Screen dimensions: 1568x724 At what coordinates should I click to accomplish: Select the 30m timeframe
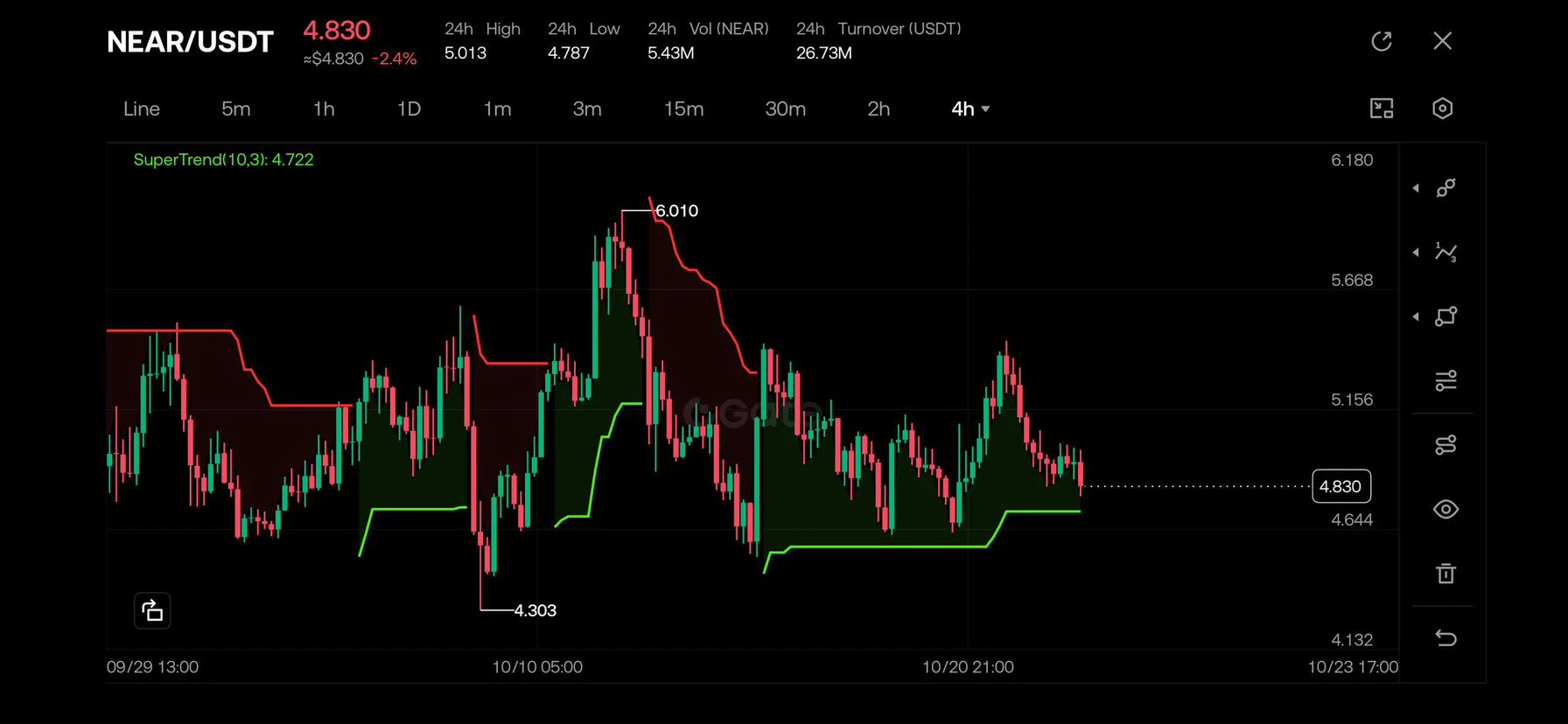coord(786,108)
